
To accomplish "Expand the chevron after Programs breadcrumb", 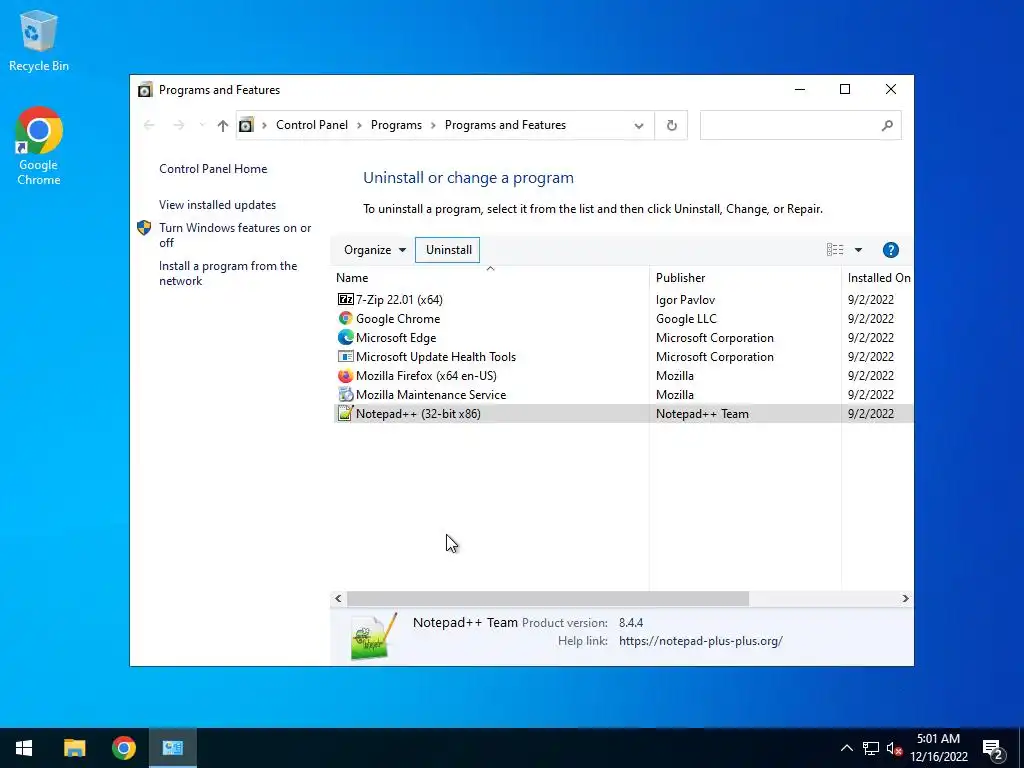I will coord(433,125).
